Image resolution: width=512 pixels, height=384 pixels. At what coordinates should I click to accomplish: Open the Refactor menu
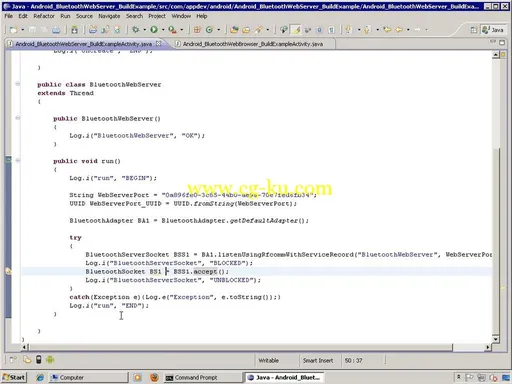[x=44, y=16]
